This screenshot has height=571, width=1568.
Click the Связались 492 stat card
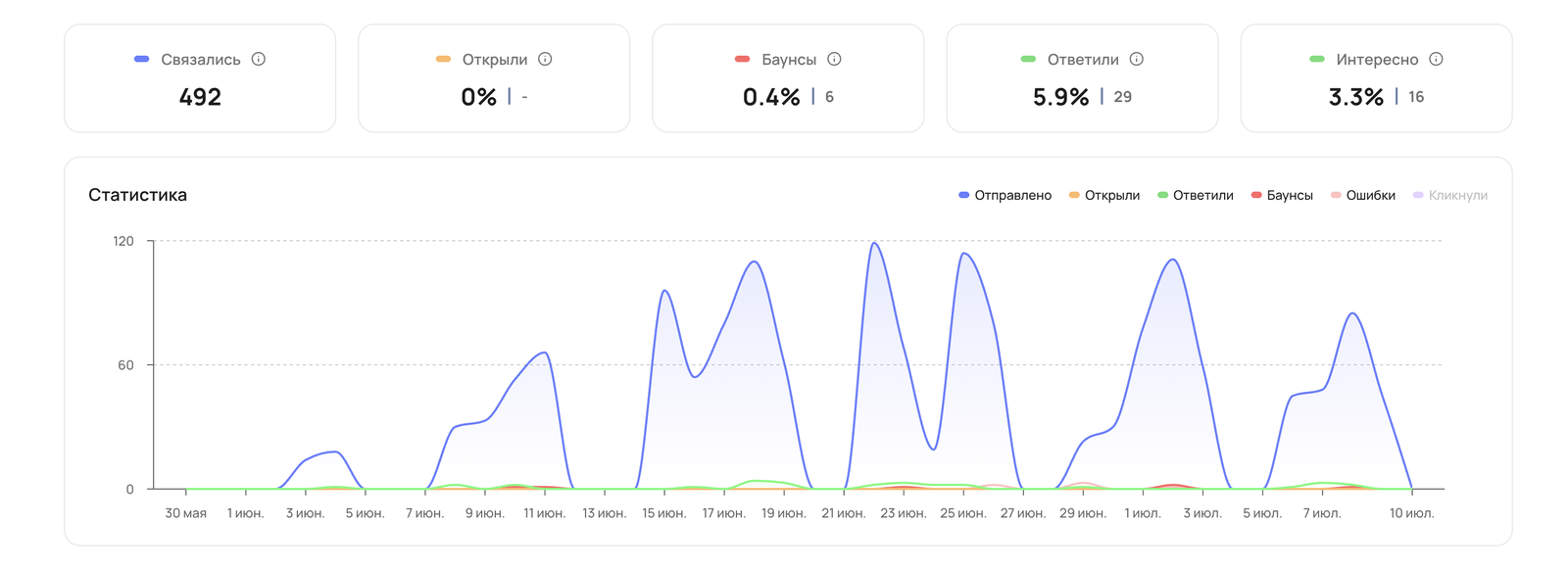pos(200,78)
